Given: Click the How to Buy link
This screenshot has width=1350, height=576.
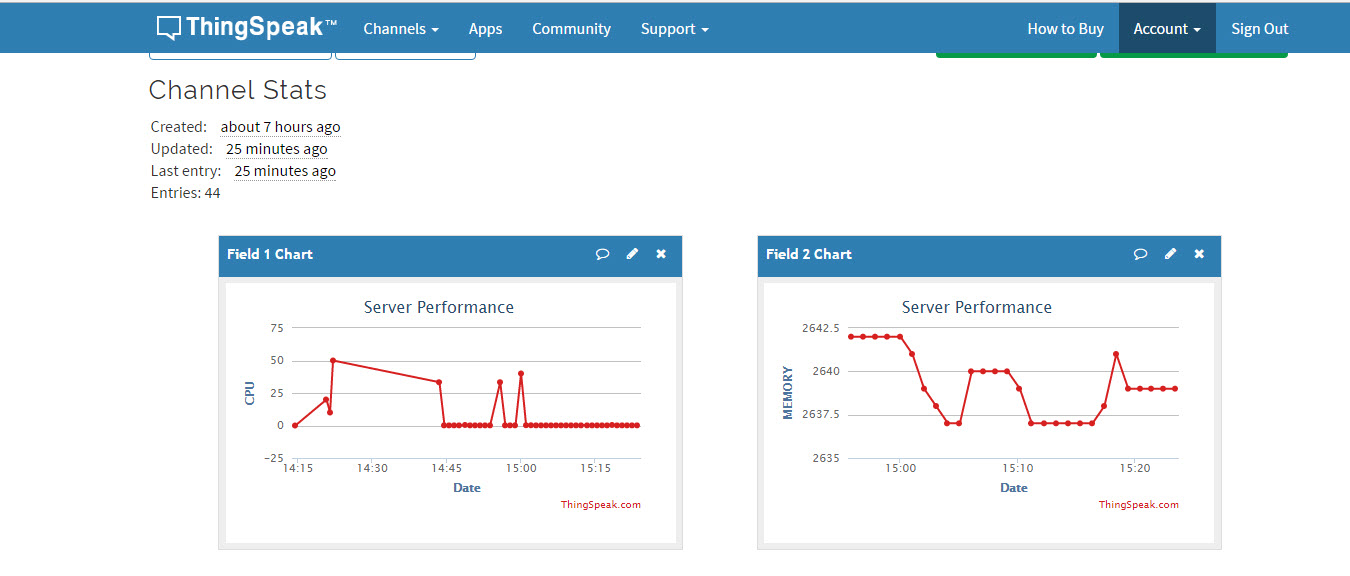Looking at the screenshot, I should pyautogui.click(x=1065, y=28).
